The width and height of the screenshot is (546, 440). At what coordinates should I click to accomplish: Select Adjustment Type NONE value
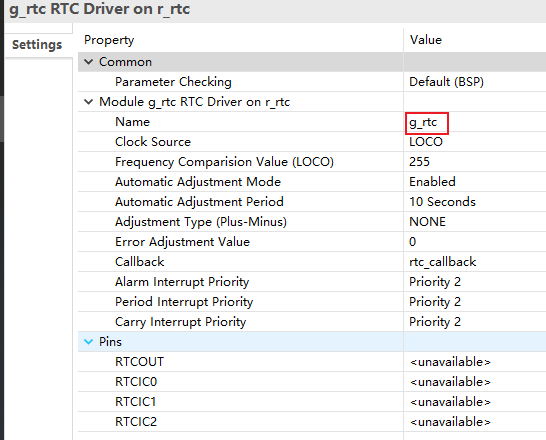click(475, 222)
